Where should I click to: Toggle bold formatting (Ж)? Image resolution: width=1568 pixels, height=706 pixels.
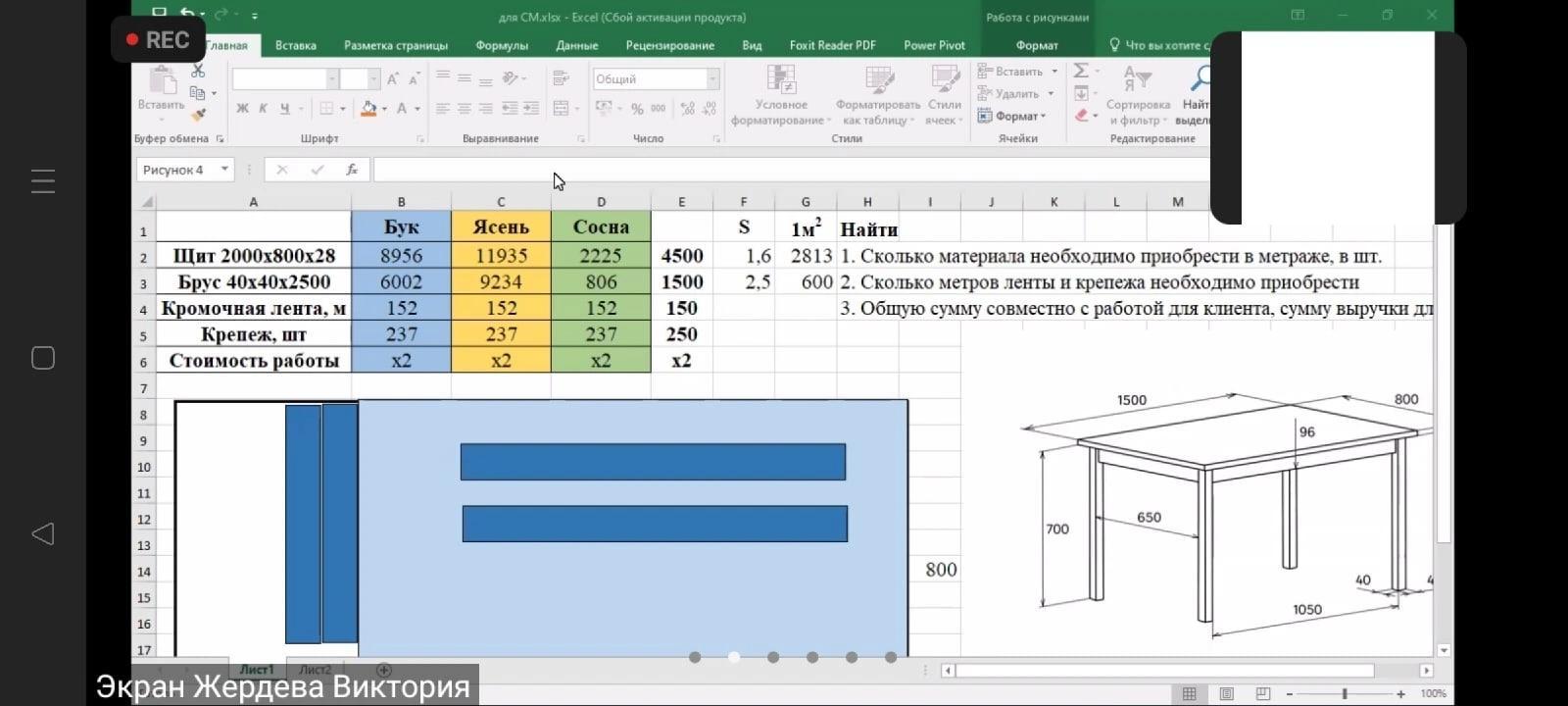click(242, 109)
